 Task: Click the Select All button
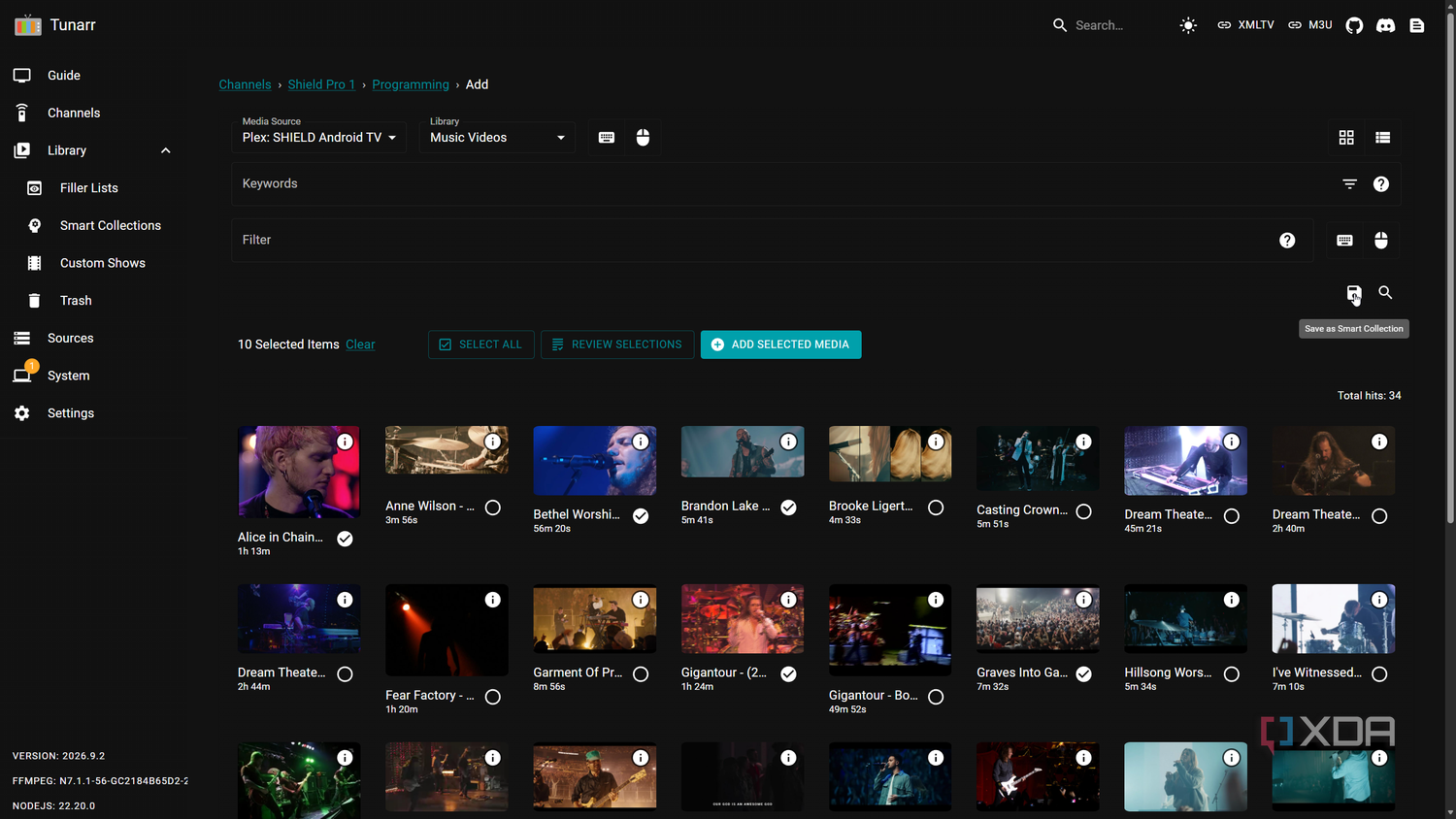[480, 344]
